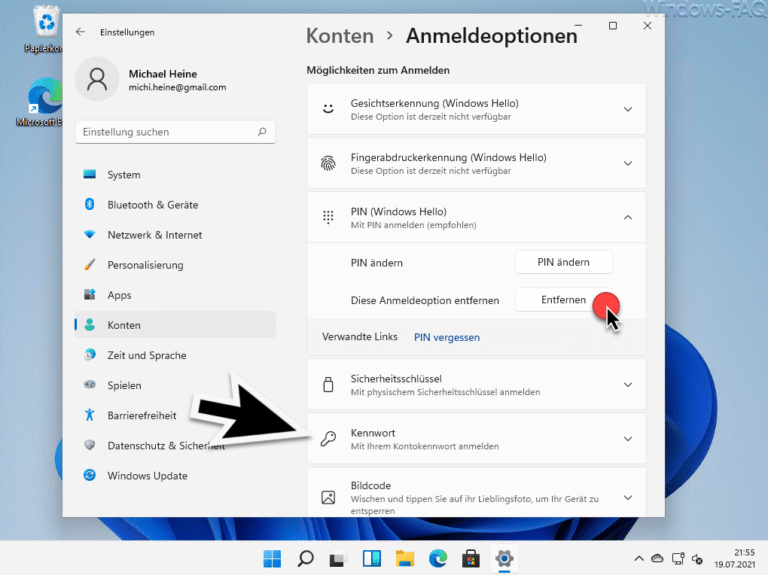Open Zeit und Sprache category
Image resolution: width=768 pixels, height=575 pixels.
[176, 355]
